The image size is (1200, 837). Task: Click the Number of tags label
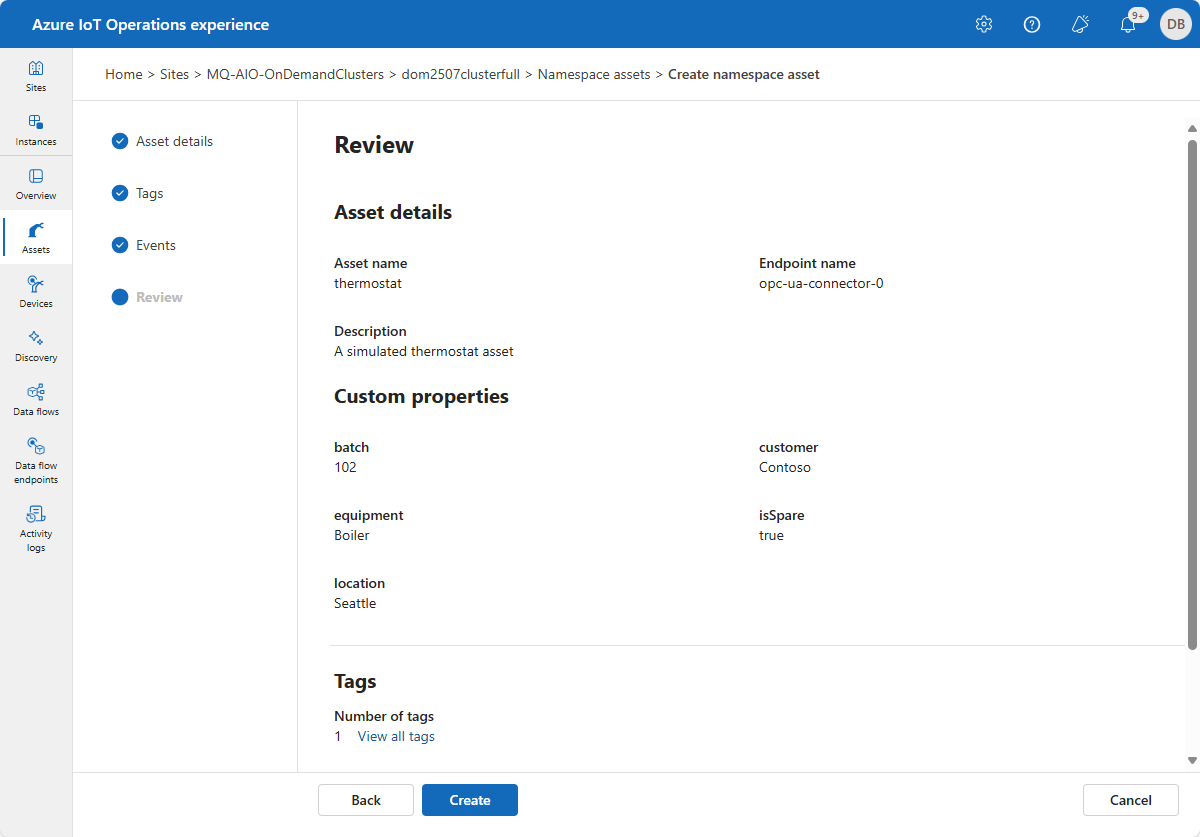384,716
